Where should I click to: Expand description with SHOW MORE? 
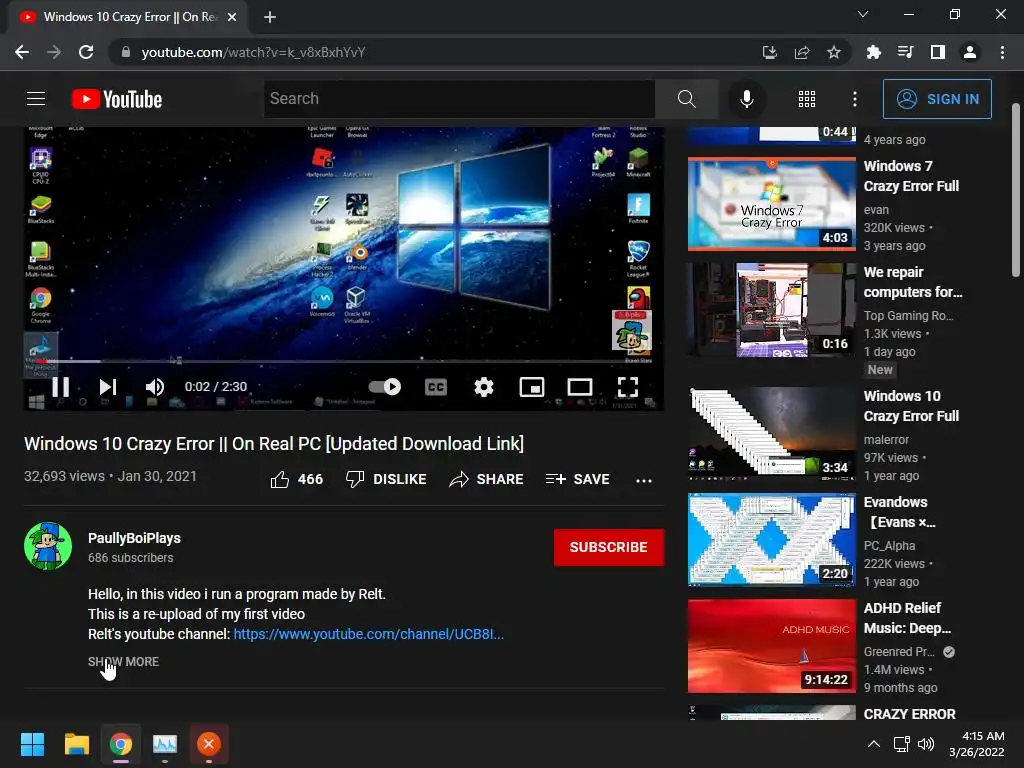click(123, 662)
